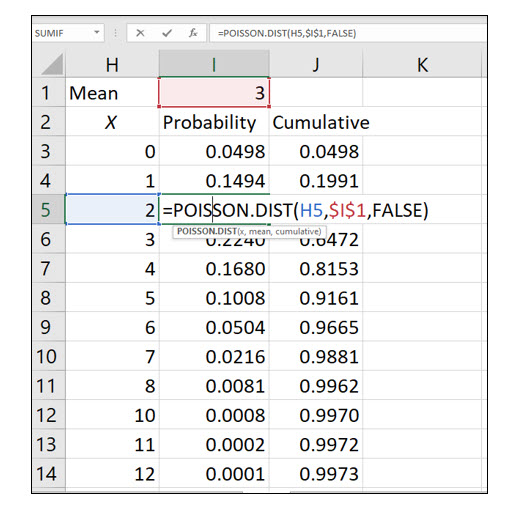Select row 1 header
Image resolution: width=510 pixels, height=510 pixels.
click(x=49, y=92)
